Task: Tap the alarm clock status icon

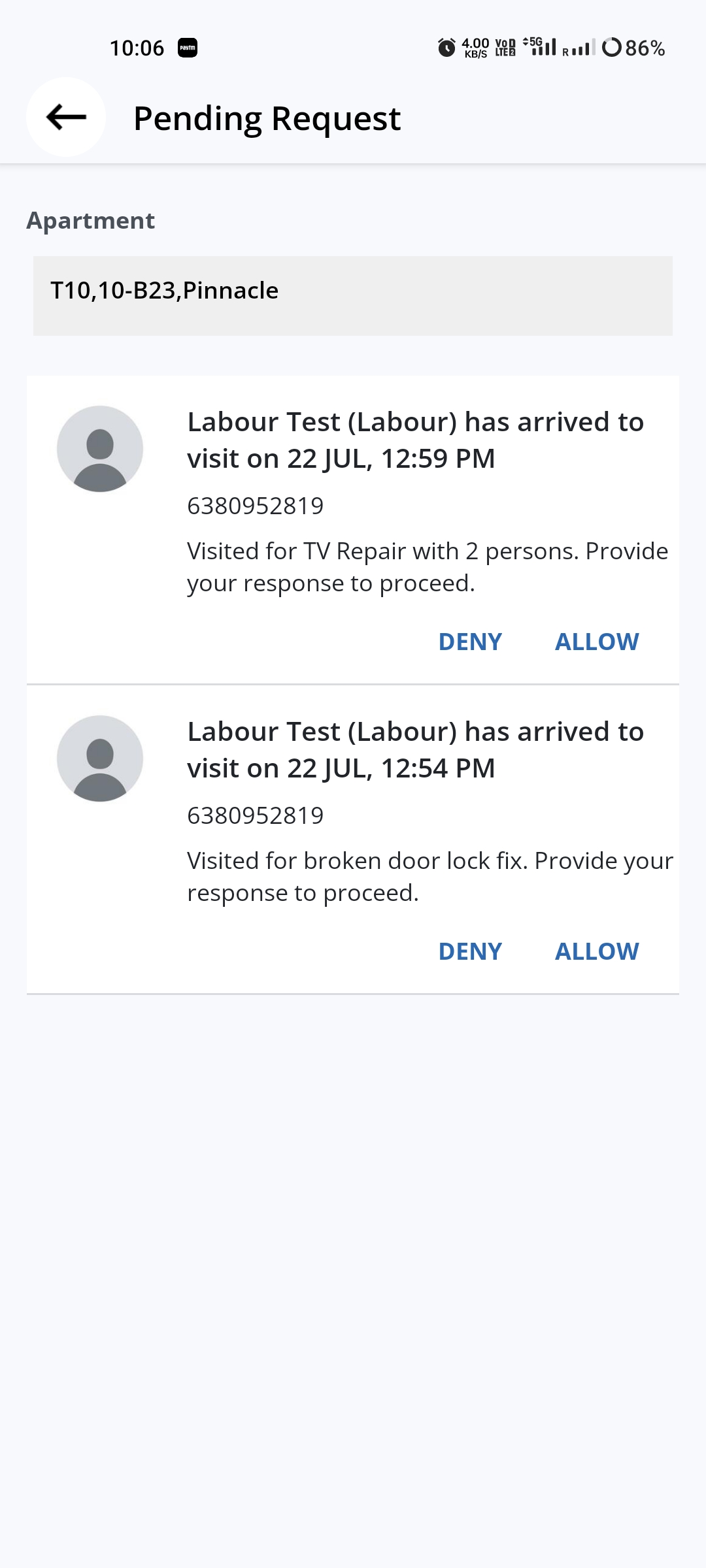Action: [x=446, y=48]
